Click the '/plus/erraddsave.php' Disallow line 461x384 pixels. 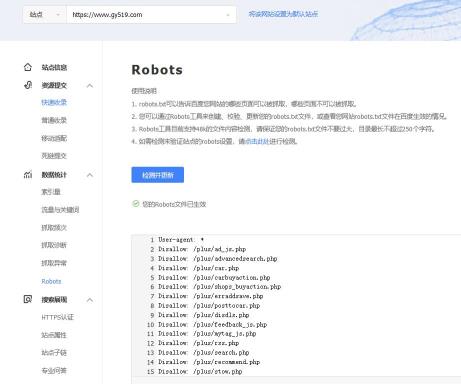211,296
